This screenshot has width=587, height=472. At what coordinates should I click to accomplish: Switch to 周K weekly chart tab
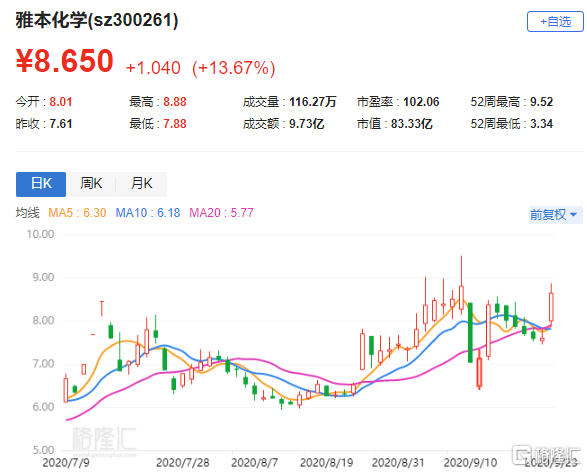[x=91, y=184]
